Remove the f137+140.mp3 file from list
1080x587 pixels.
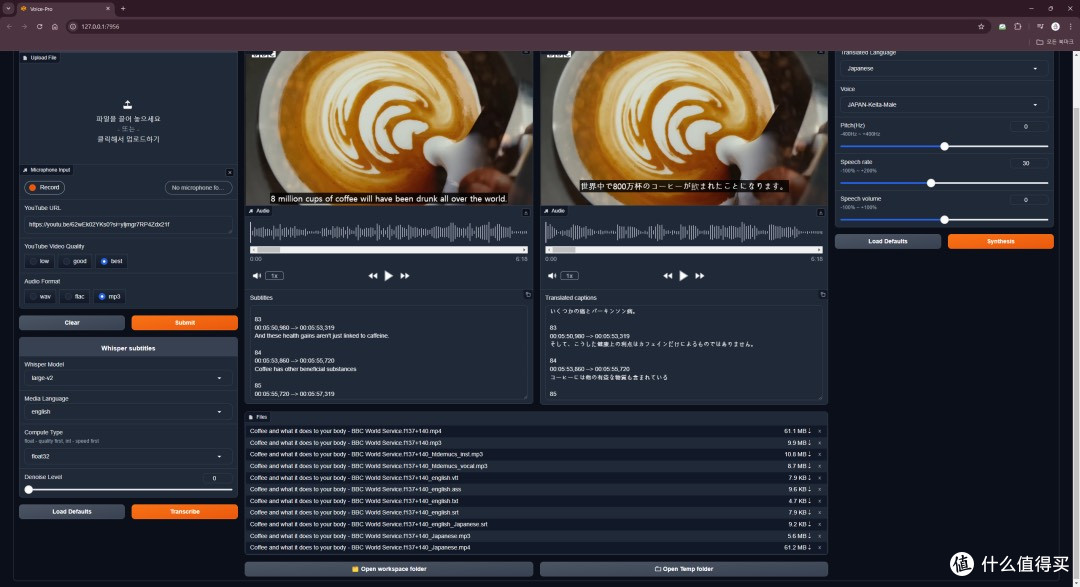(819, 443)
